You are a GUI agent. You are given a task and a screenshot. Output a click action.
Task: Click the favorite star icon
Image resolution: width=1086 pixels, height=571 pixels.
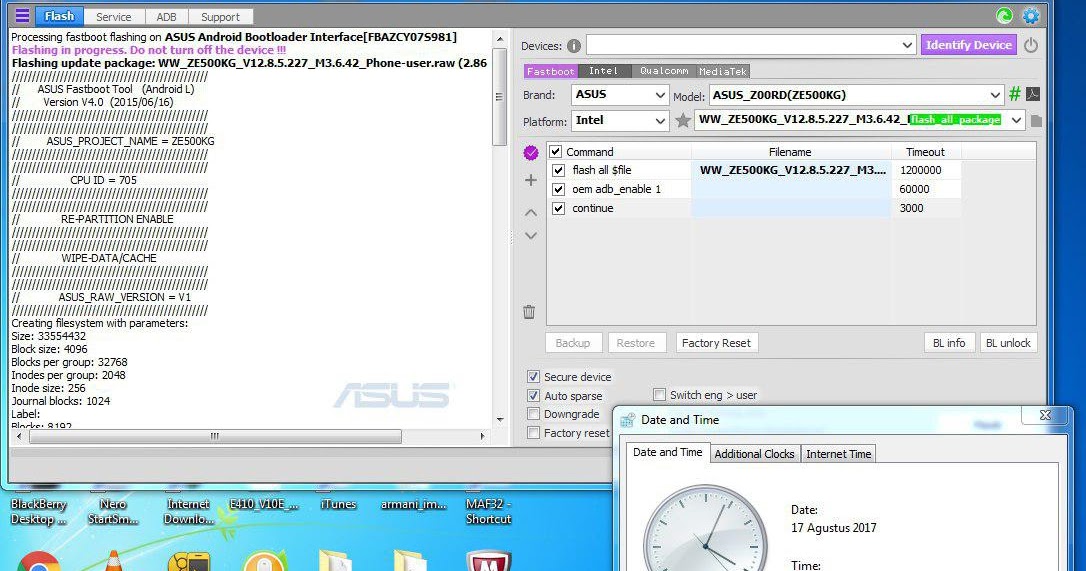(x=683, y=121)
